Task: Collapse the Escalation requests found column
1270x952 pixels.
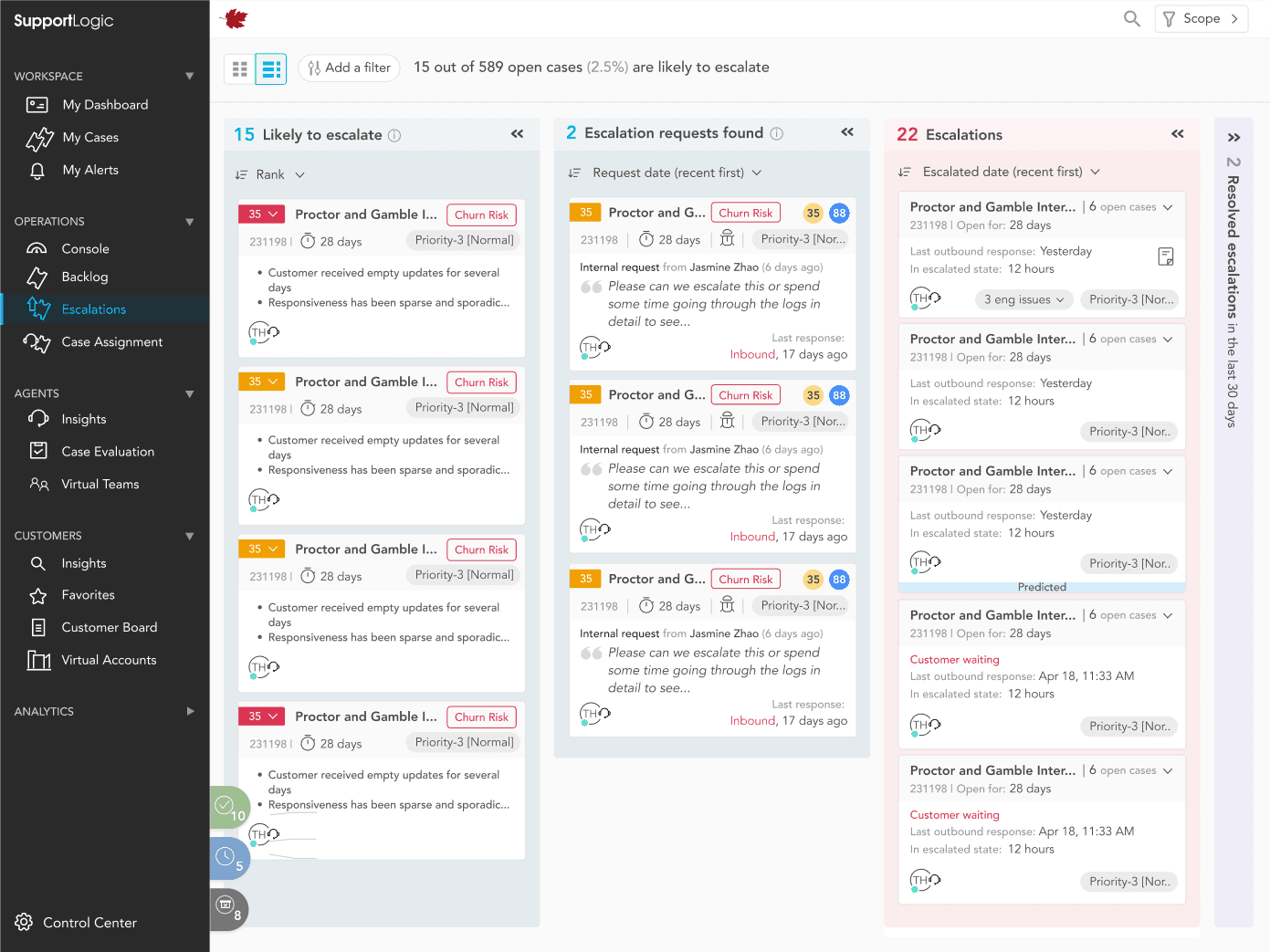Action: point(847,132)
